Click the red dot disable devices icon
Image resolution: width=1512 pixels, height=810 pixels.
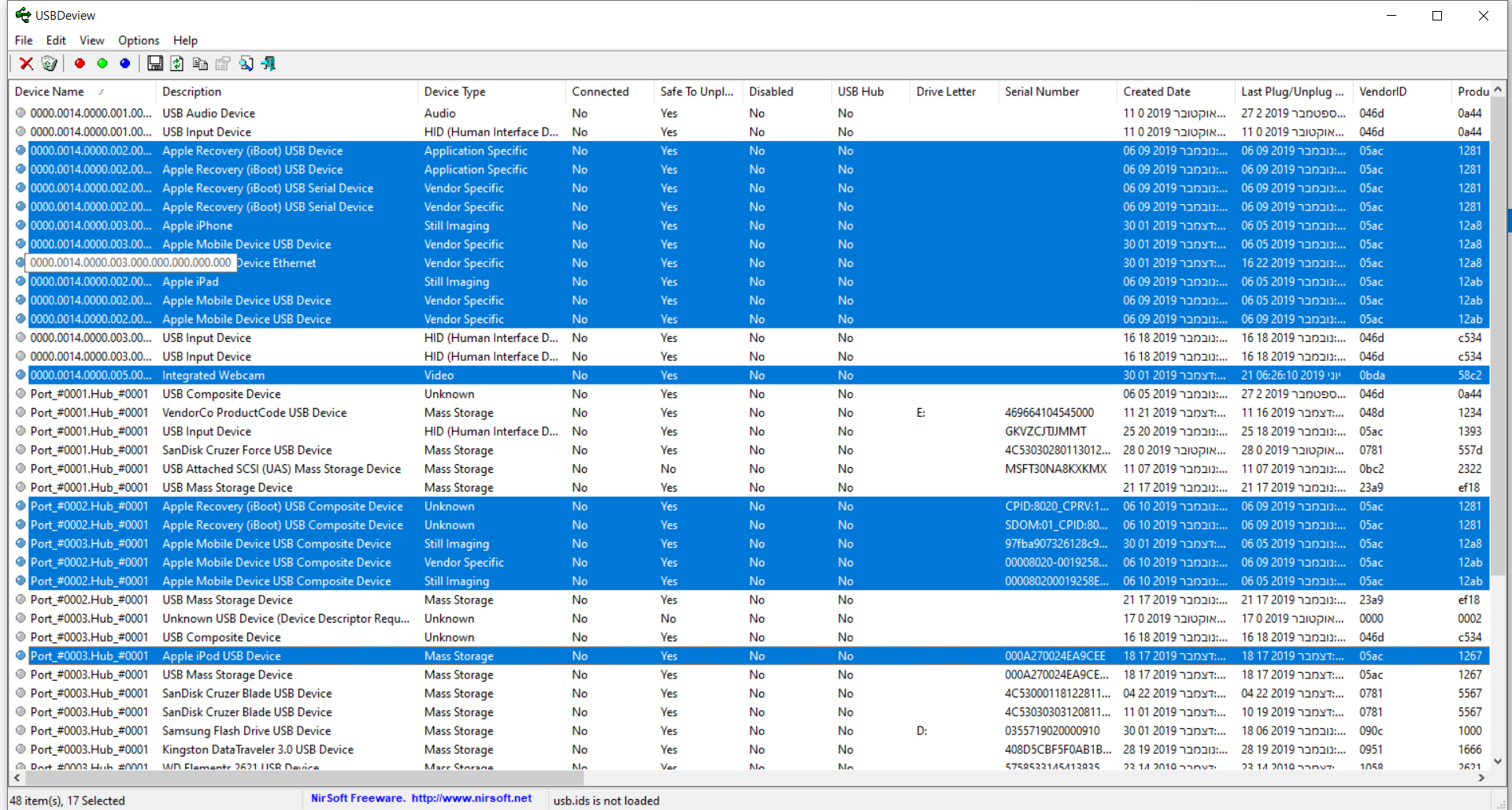point(80,64)
